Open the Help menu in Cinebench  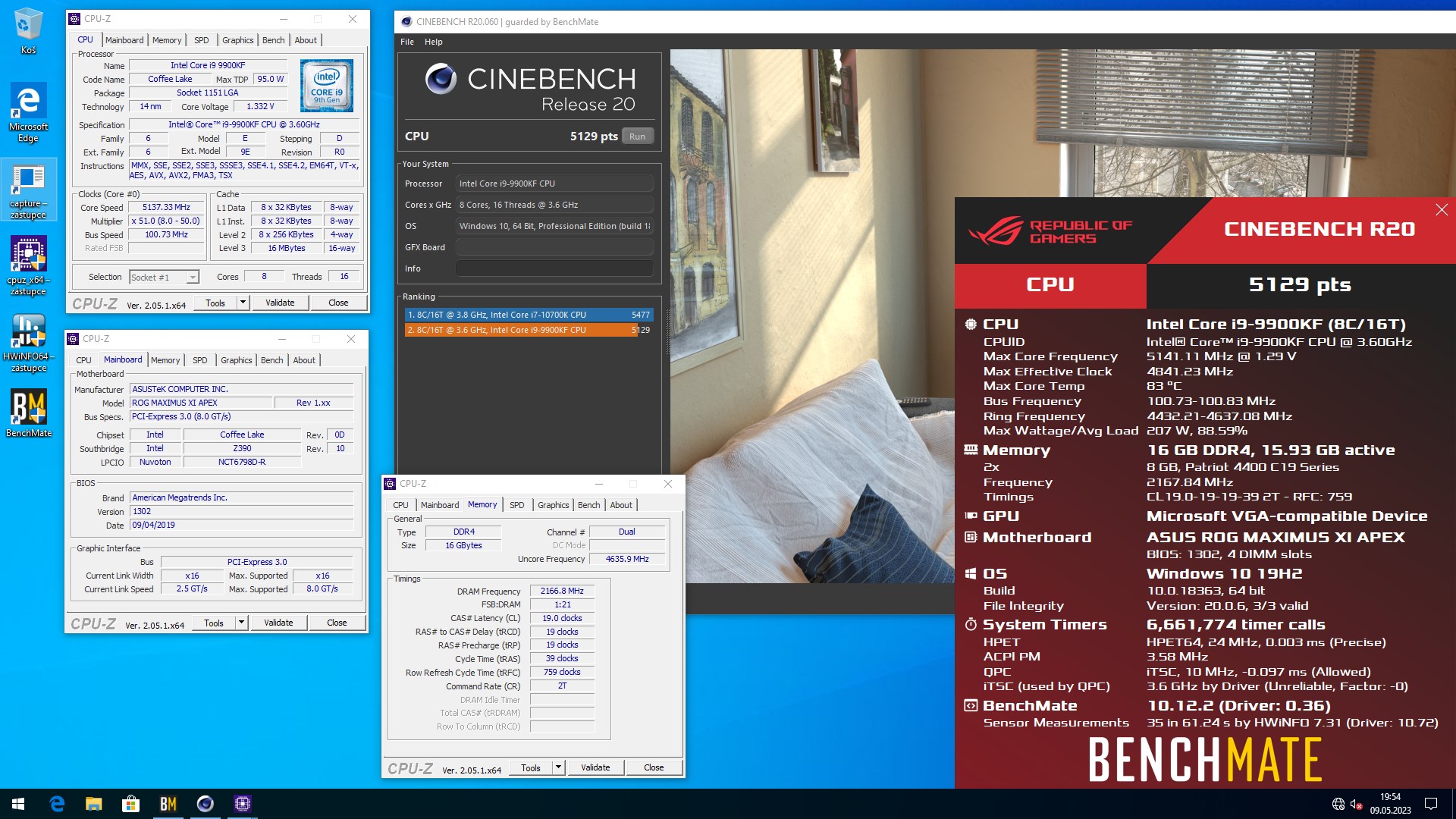pos(433,42)
